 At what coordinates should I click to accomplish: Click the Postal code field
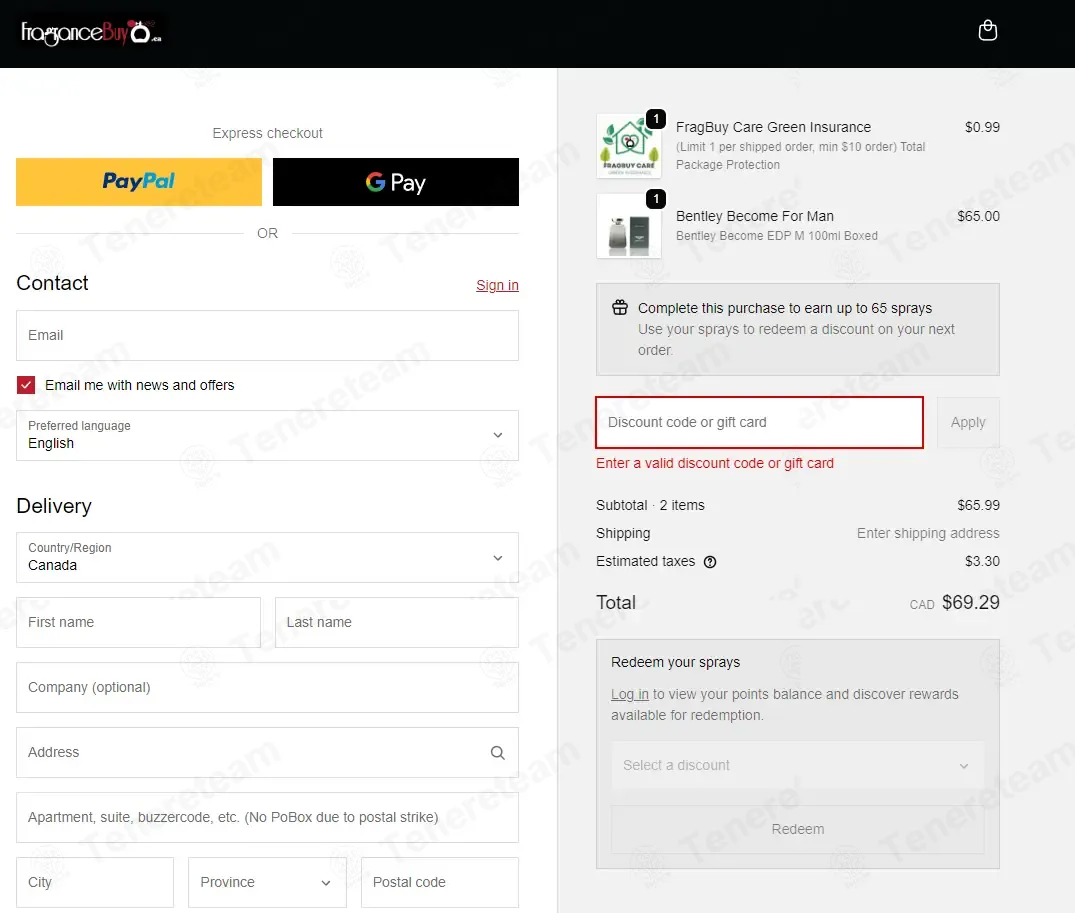click(x=440, y=882)
